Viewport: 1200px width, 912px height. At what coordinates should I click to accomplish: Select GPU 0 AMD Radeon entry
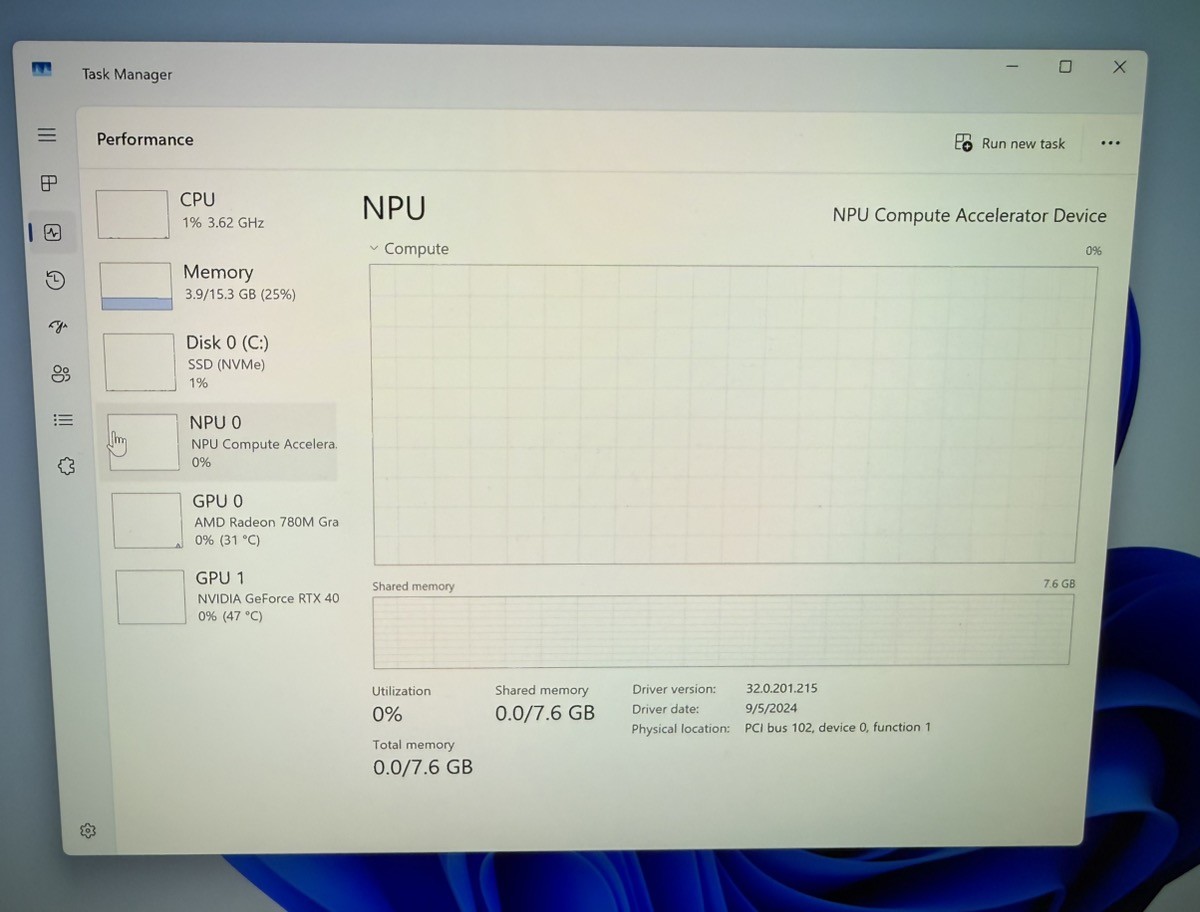226,520
